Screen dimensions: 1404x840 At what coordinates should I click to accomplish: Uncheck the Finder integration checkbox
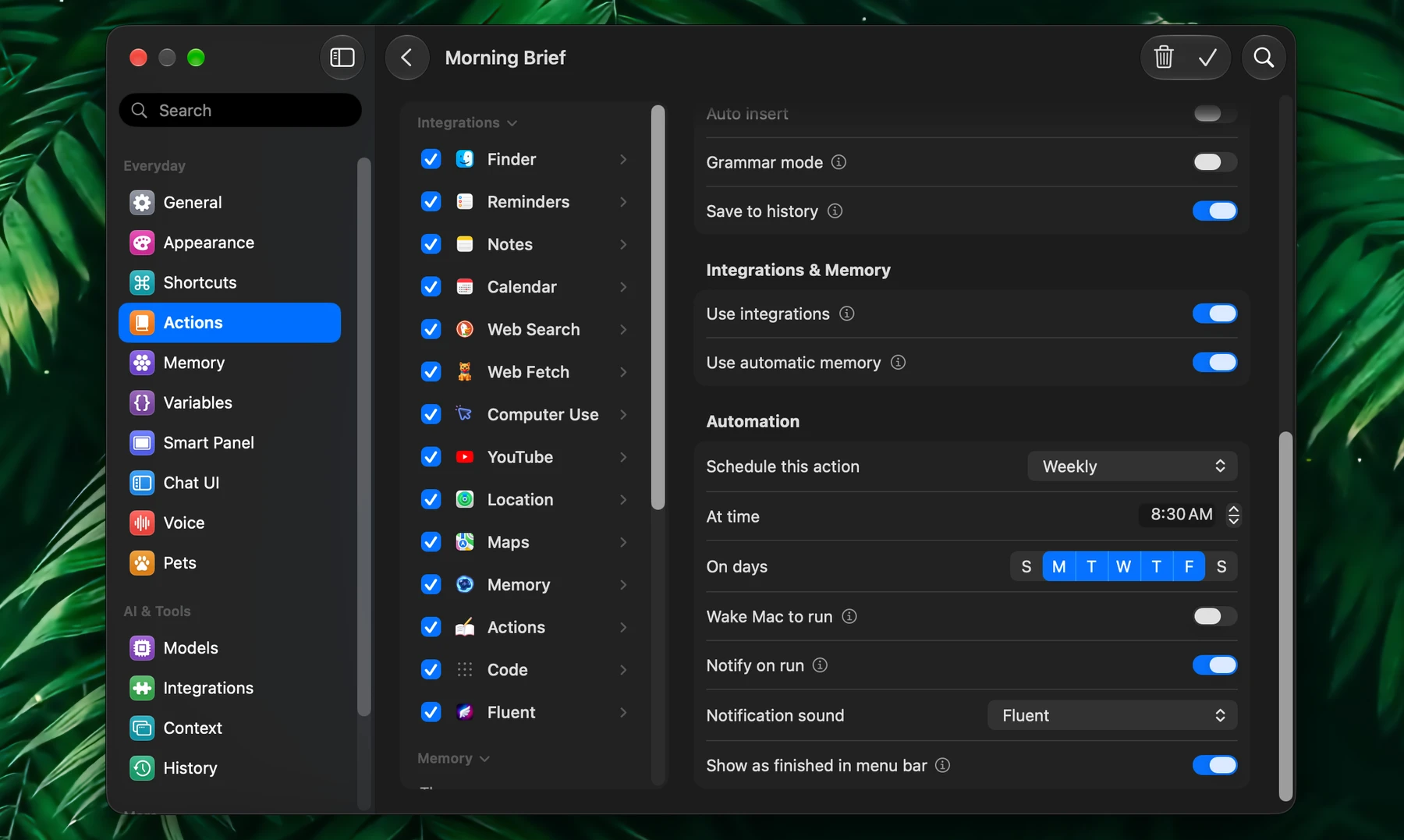(x=431, y=159)
